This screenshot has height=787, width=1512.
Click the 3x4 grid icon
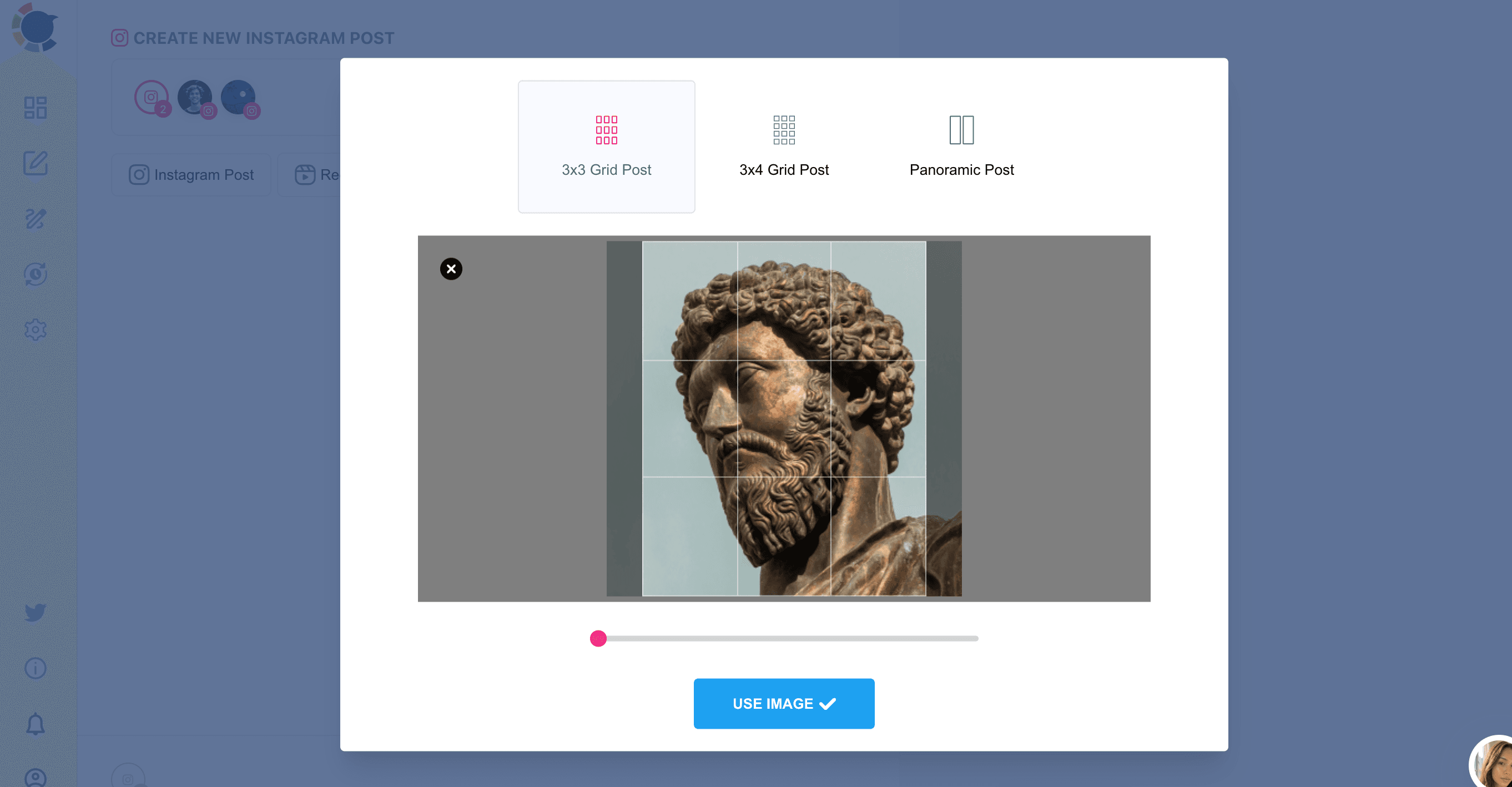[784, 130]
